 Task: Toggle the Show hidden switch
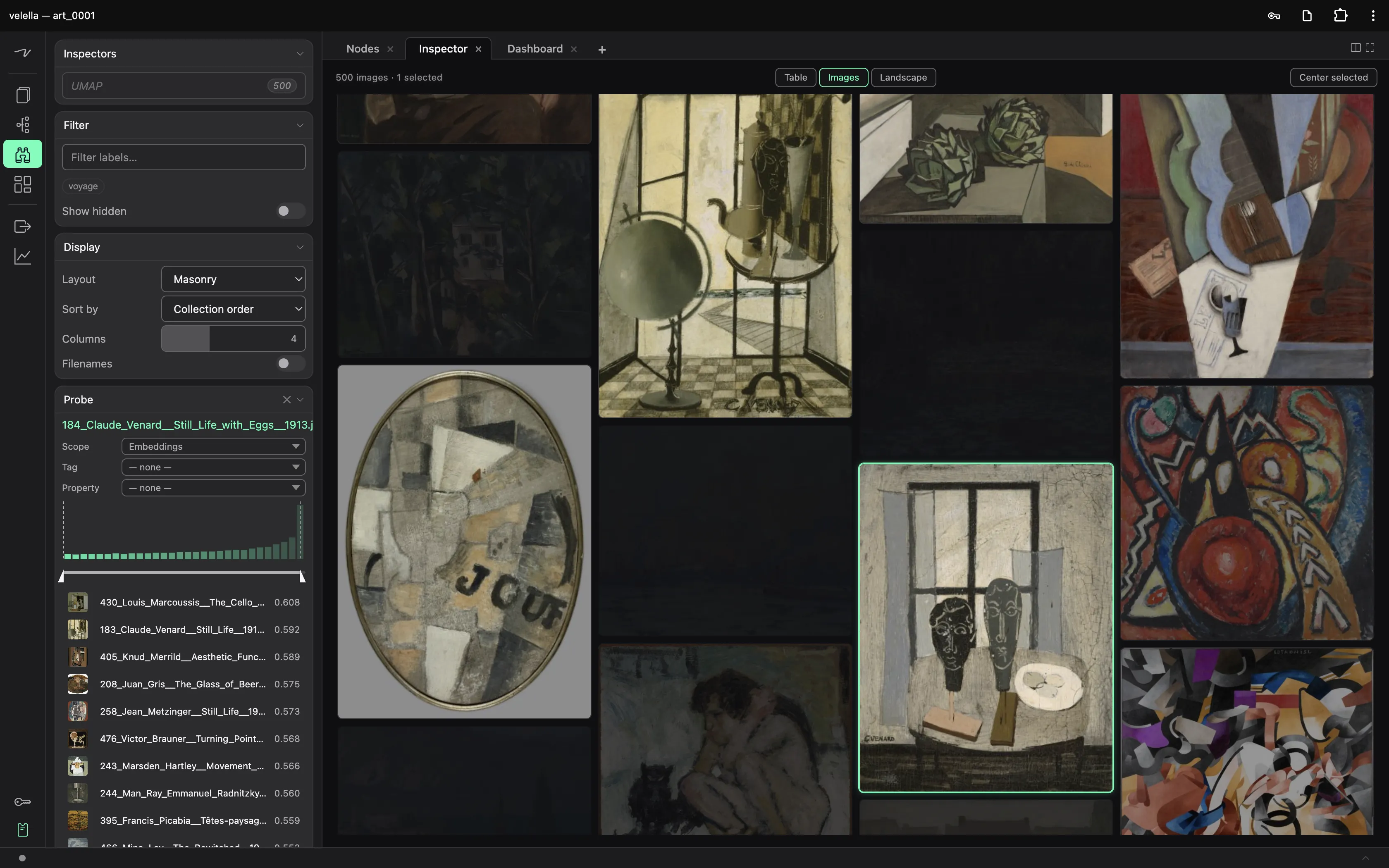point(291,211)
